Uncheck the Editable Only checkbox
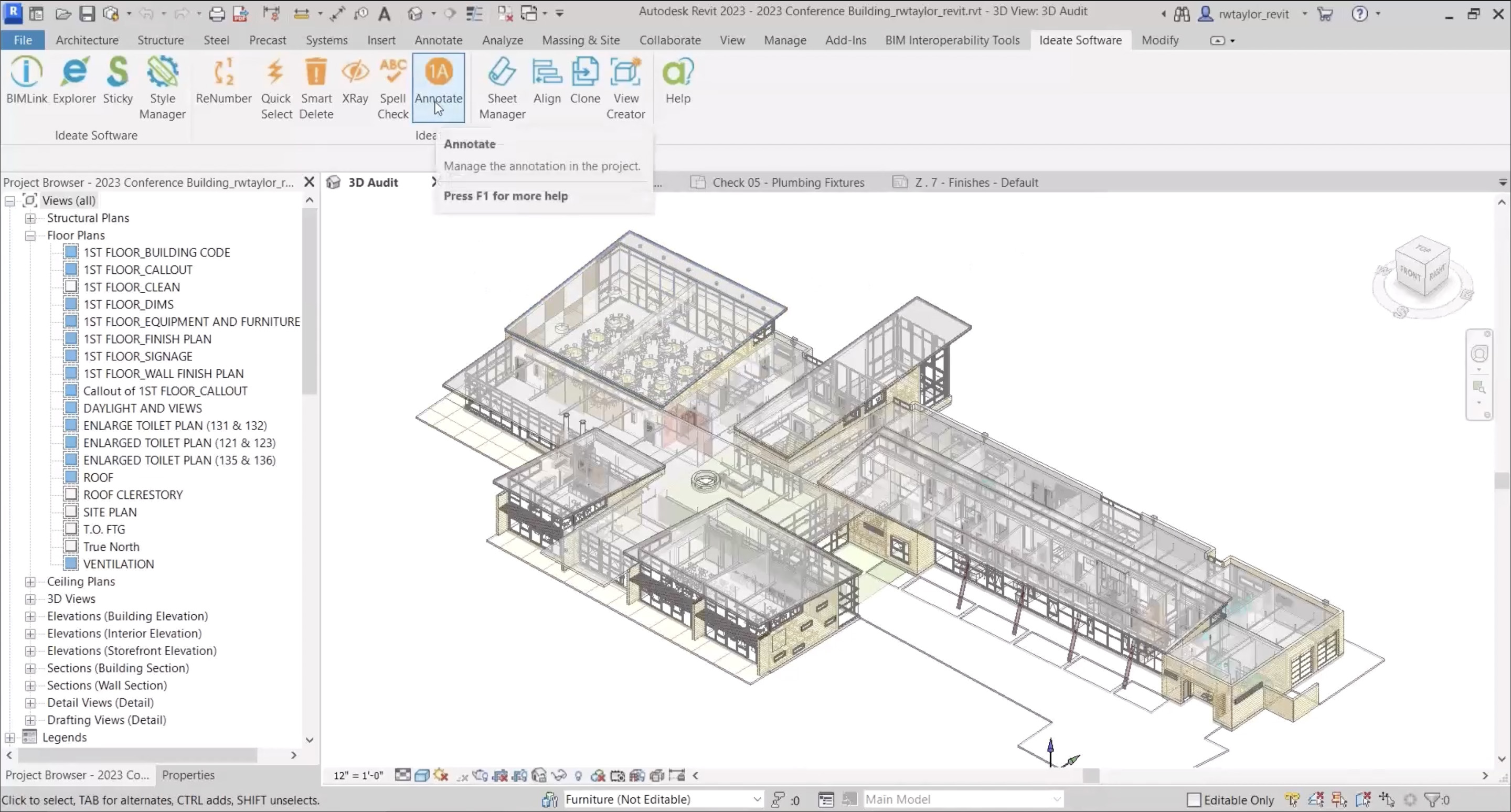The width and height of the screenshot is (1511, 812). click(1193, 800)
